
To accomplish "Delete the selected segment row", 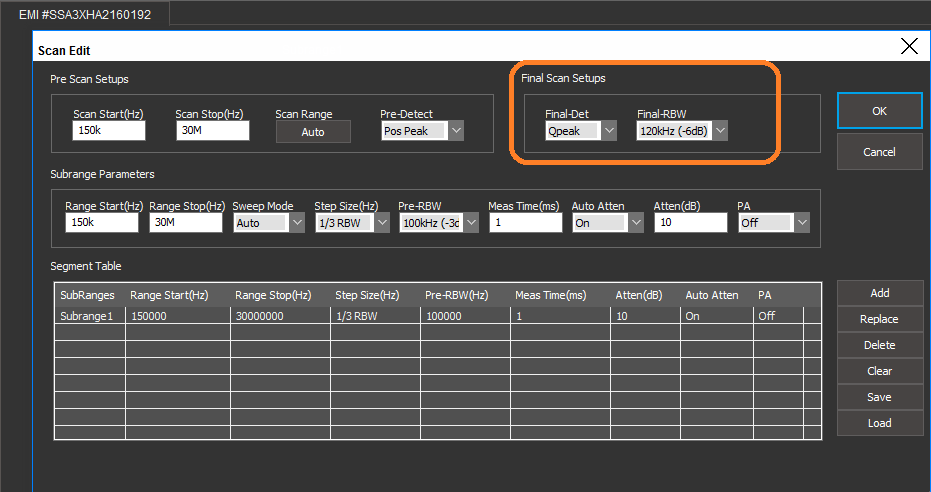I will pos(879,345).
